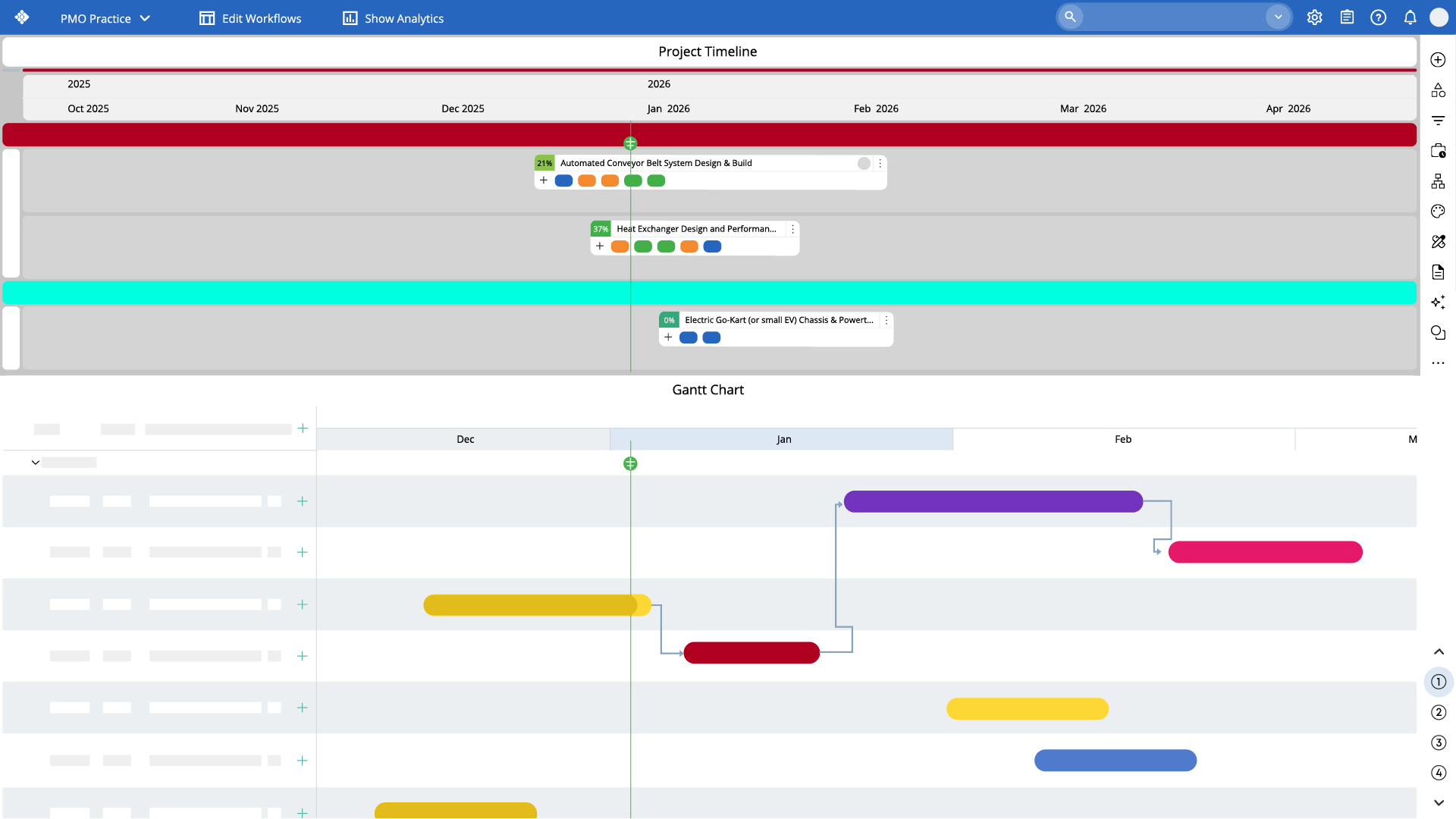Open the PMO Practice dropdown

[x=105, y=18]
